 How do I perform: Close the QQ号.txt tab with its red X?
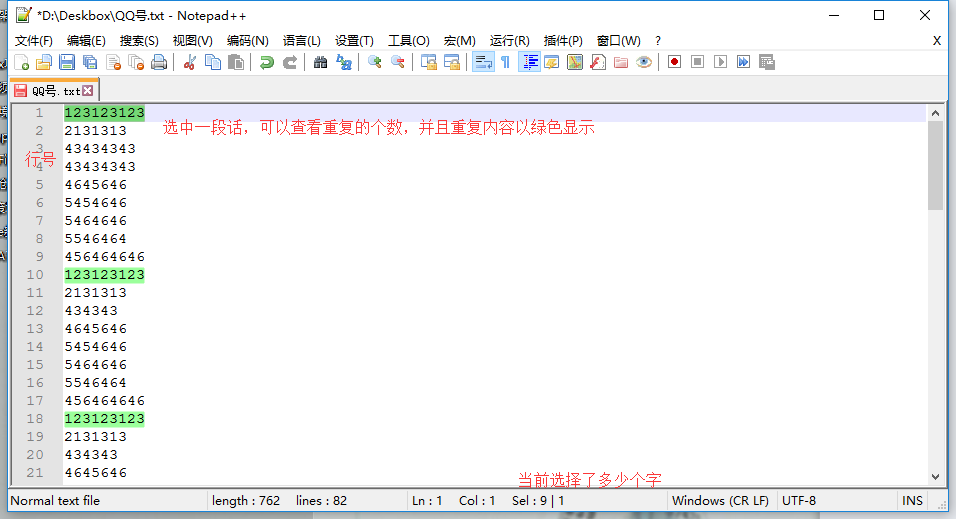coord(88,91)
